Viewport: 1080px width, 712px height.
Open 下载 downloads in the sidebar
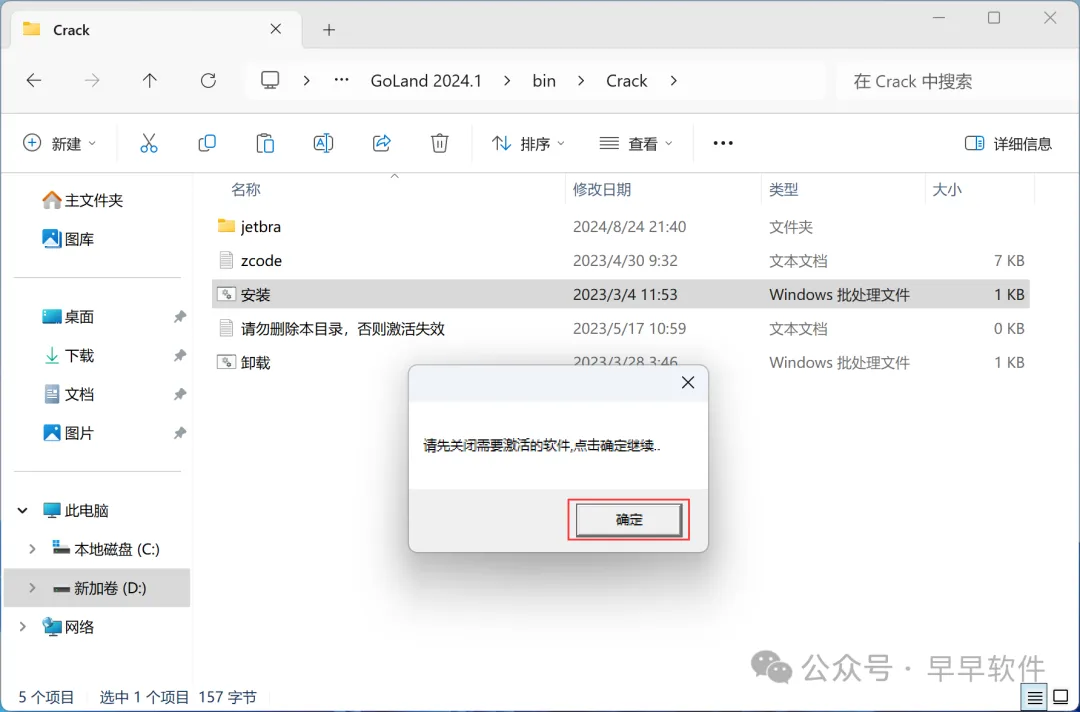pyautogui.click(x=68, y=355)
